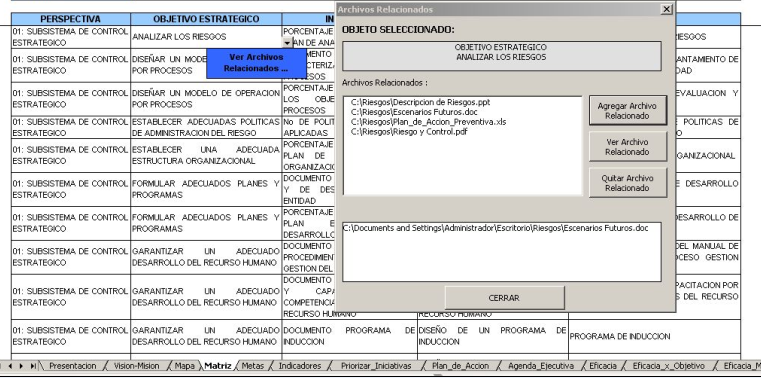Image resolution: width=761 pixels, height=378 pixels.
Task: Go to next sheet tab arrow
Action: point(21,366)
